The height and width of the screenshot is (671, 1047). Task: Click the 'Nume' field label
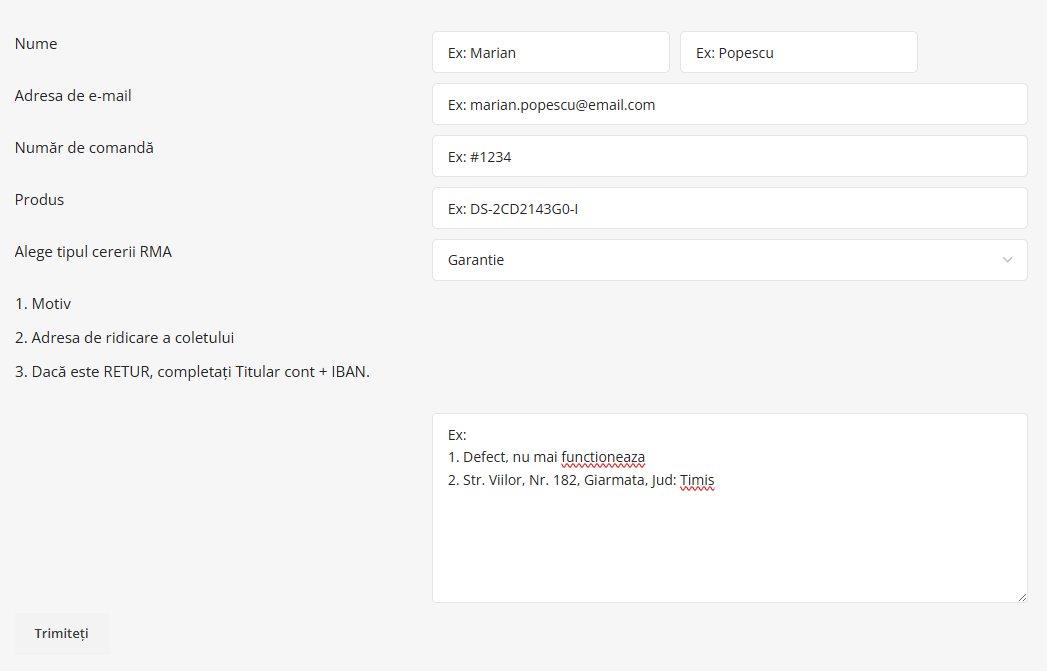pyautogui.click(x=36, y=44)
